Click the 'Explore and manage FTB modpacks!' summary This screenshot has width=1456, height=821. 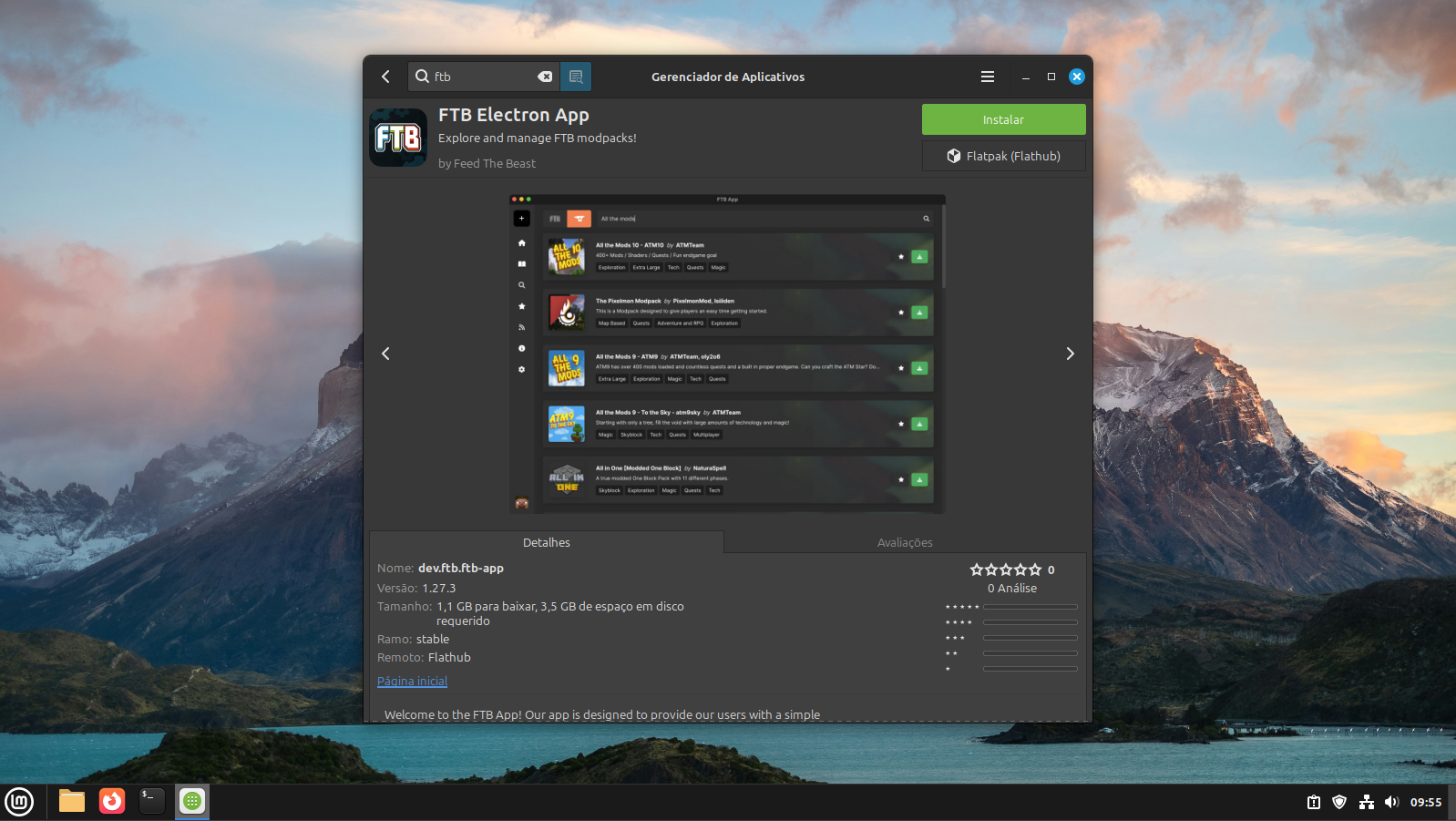[538, 138]
